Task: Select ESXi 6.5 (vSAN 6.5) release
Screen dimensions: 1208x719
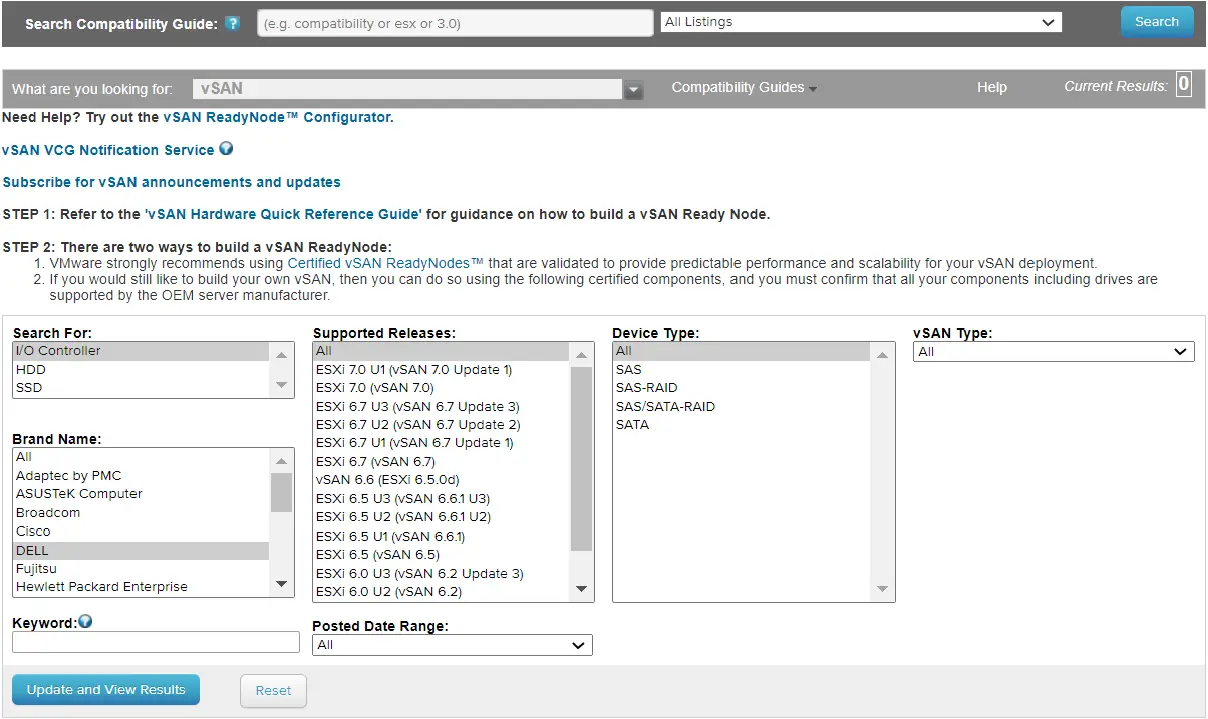Action: [x=441, y=555]
